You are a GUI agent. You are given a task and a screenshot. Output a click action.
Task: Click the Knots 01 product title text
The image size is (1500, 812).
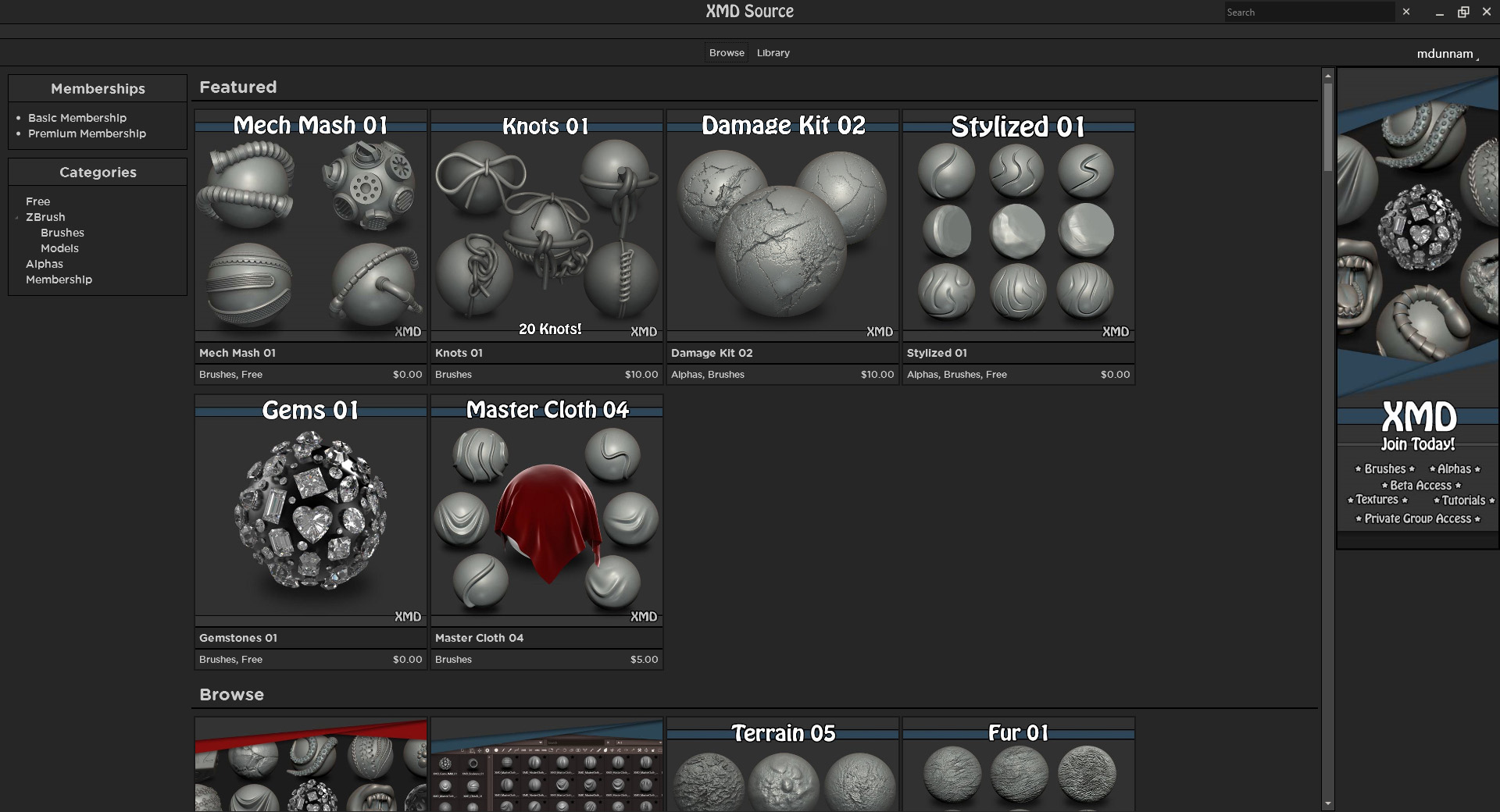coord(459,353)
